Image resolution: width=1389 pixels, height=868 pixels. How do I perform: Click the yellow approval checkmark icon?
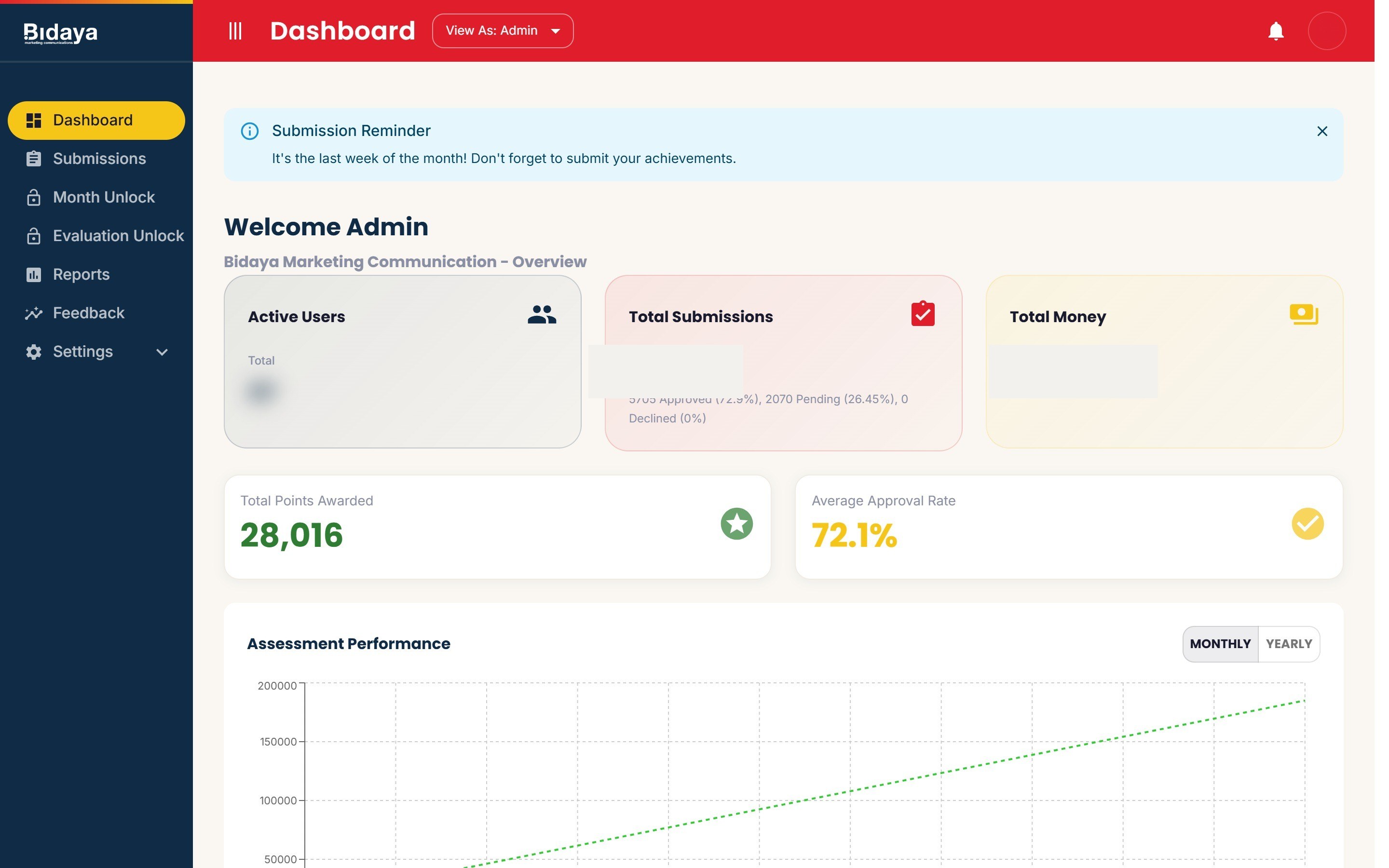pyautogui.click(x=1307, y=524)
